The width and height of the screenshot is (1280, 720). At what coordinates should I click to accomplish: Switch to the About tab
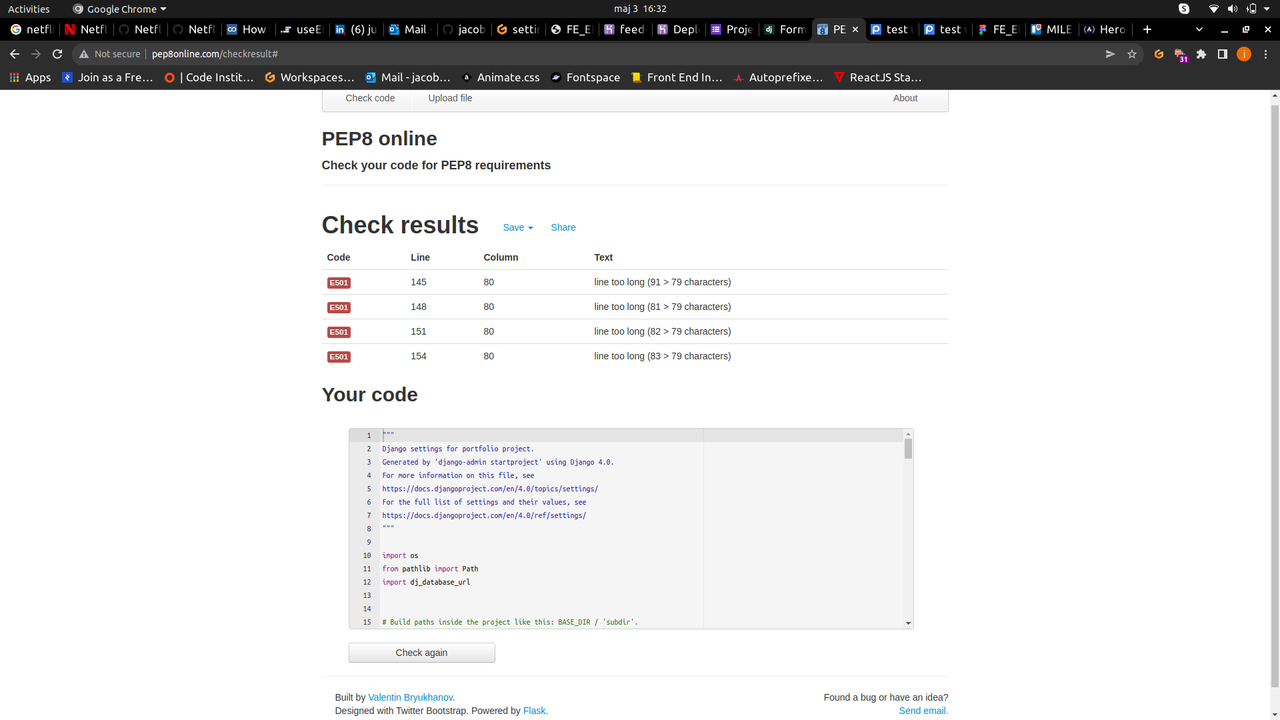(x=905, y=98)
